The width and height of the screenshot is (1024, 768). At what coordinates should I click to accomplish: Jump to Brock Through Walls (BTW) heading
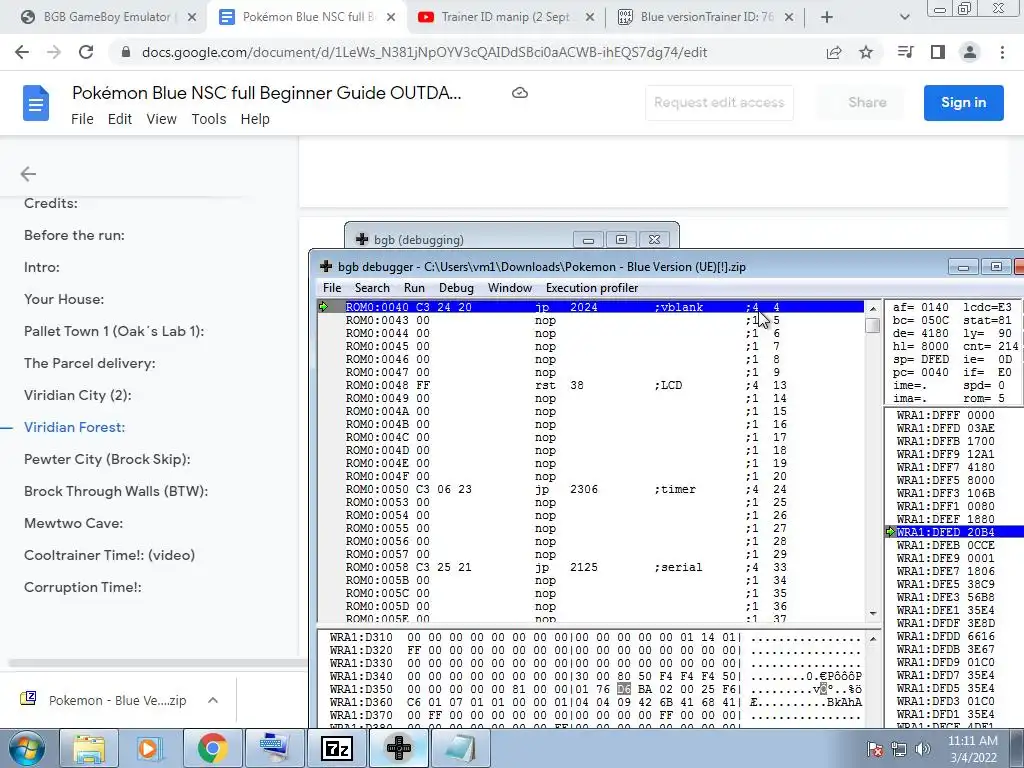tap(116, 491)
